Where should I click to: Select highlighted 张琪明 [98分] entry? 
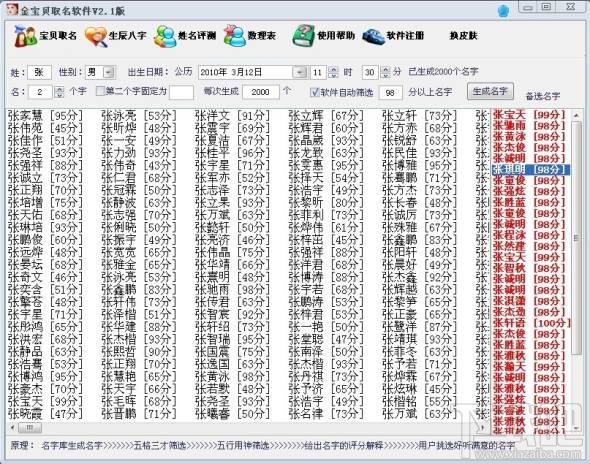pyautogui.click(x=530, y=169)
